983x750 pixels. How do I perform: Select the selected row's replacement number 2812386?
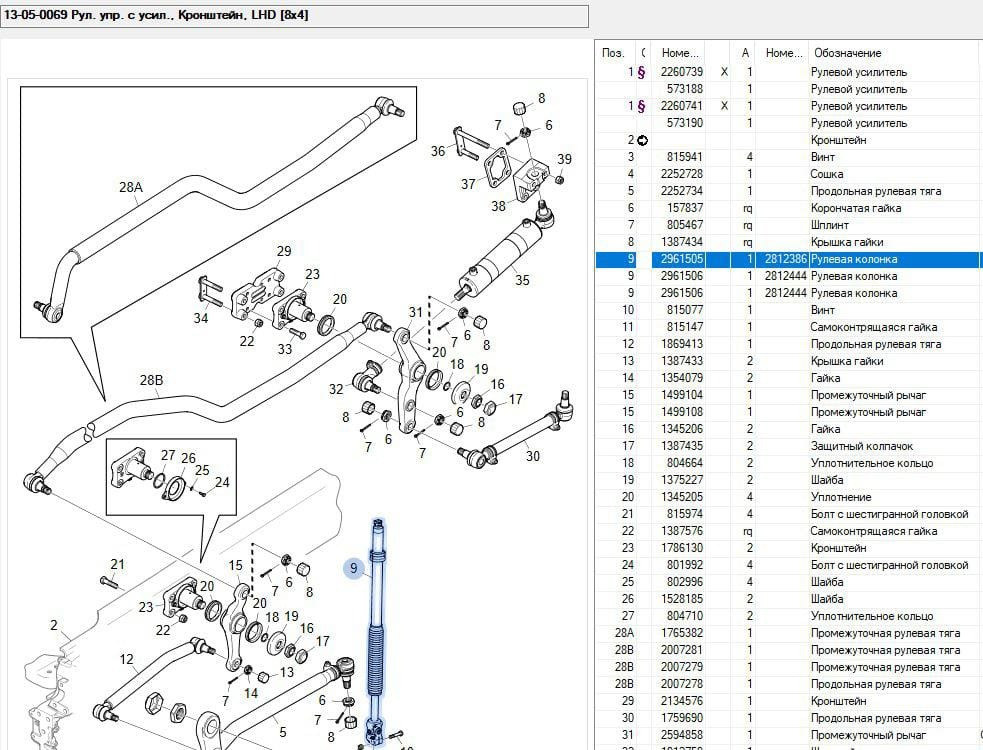pos(785,259)
